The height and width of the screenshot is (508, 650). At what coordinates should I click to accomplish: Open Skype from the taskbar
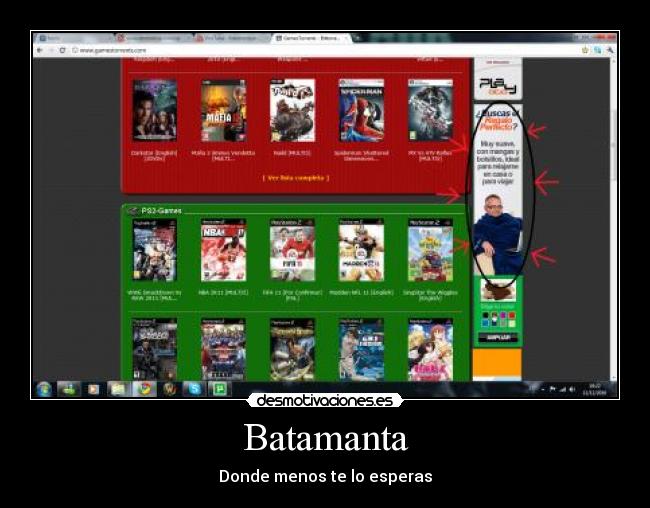pyautogui.click(x=194, y=389)
